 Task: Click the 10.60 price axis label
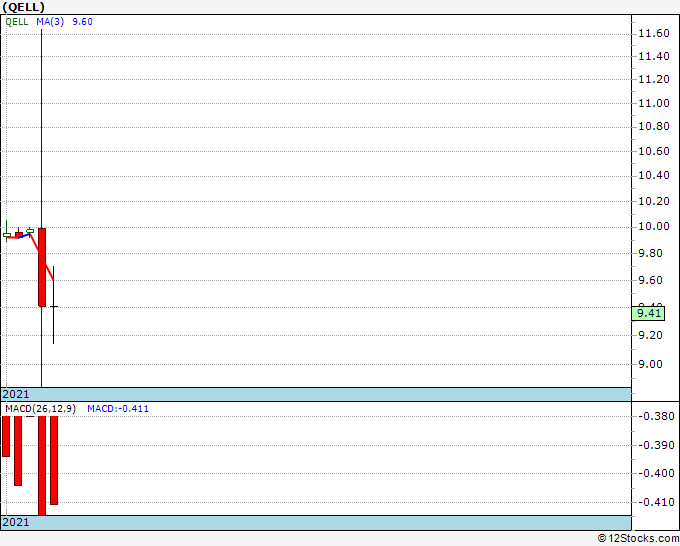[x=654, y=151]
